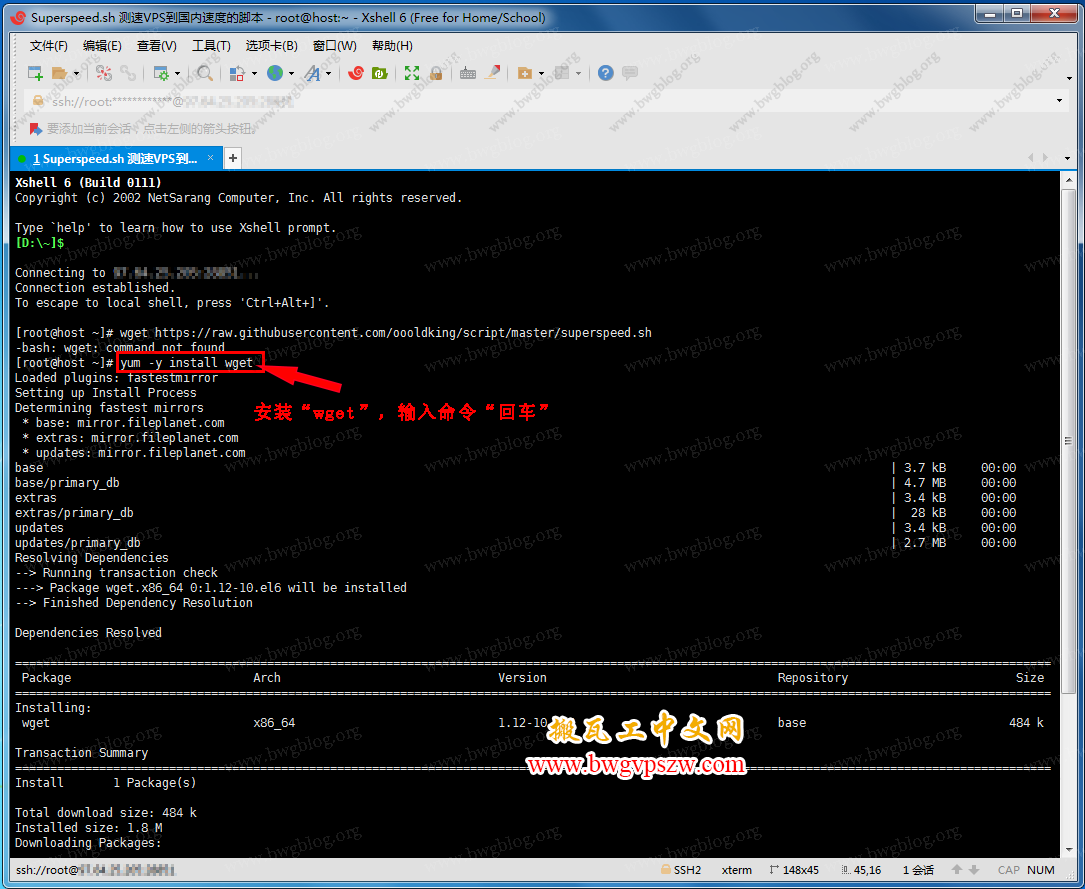Click the chat feedback bubble icon
Screen dimensions: 1085x889
coord(630,73)
